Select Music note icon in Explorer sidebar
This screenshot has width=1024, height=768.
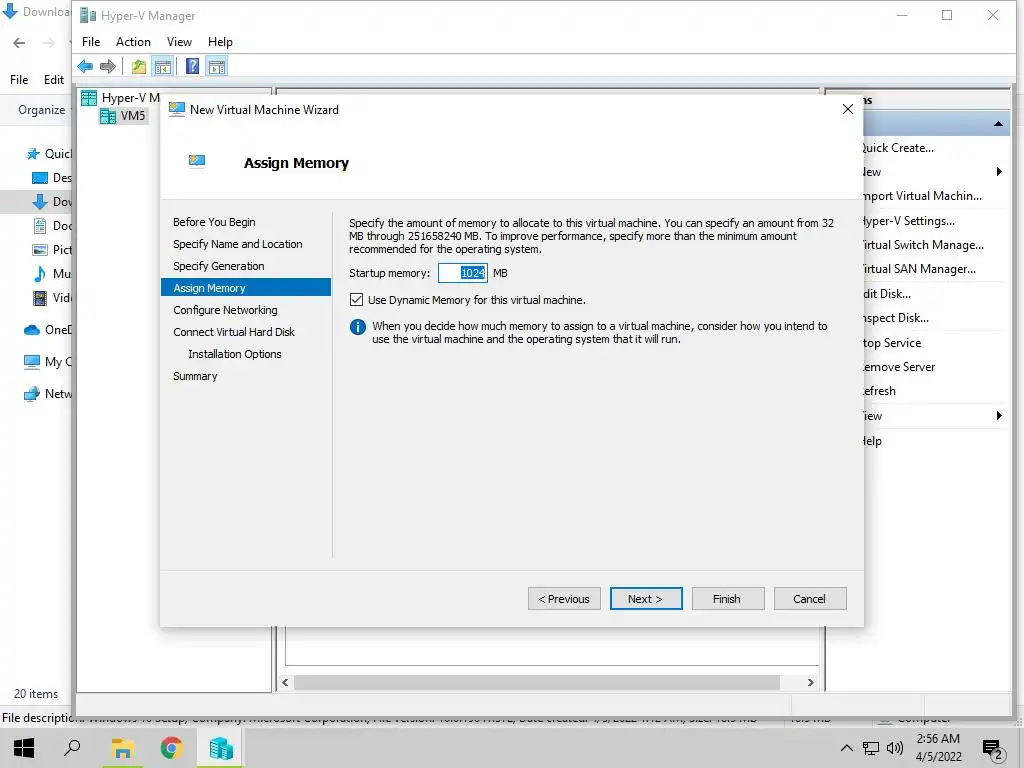(40, 274)
